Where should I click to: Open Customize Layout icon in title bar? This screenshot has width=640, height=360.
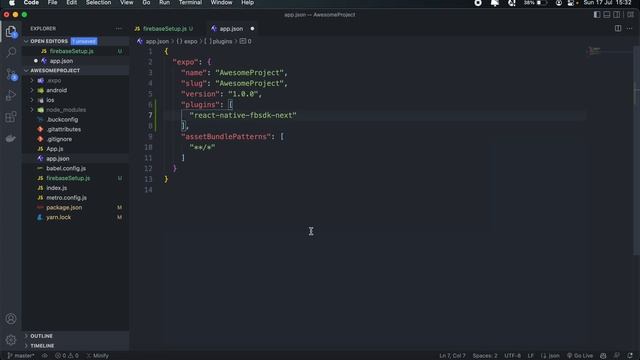coord(631,15)
